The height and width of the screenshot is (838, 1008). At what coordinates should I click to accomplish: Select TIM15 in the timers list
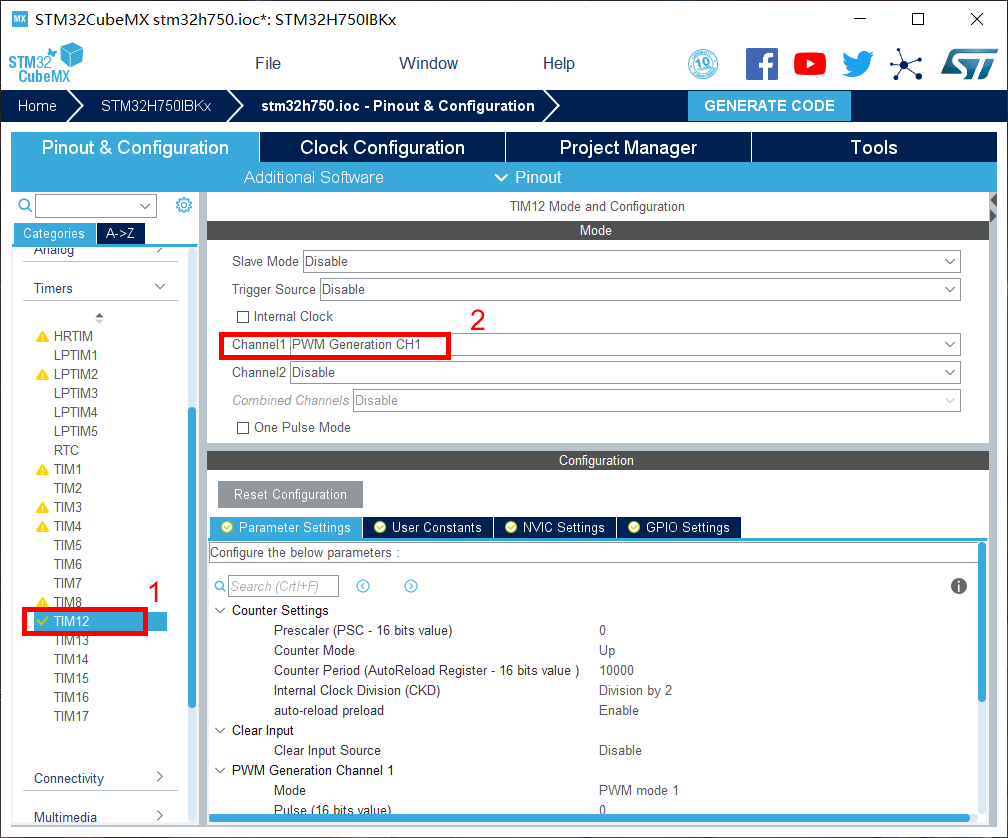coord(71,678)
